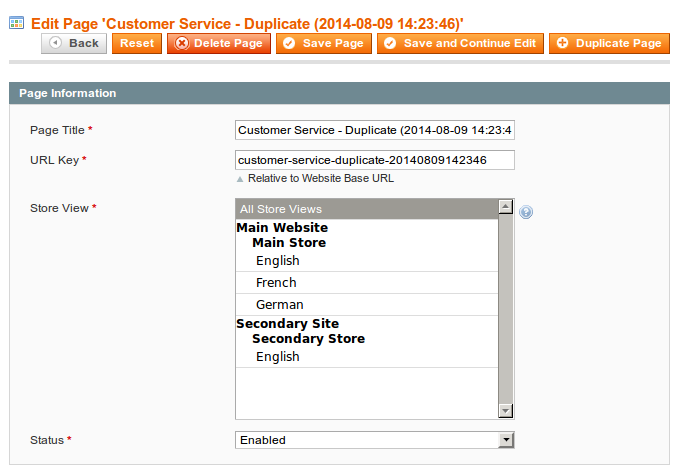
Task: Click the blue help icon beside Store View
Action: pyautogui.click(x=526, y=212)
